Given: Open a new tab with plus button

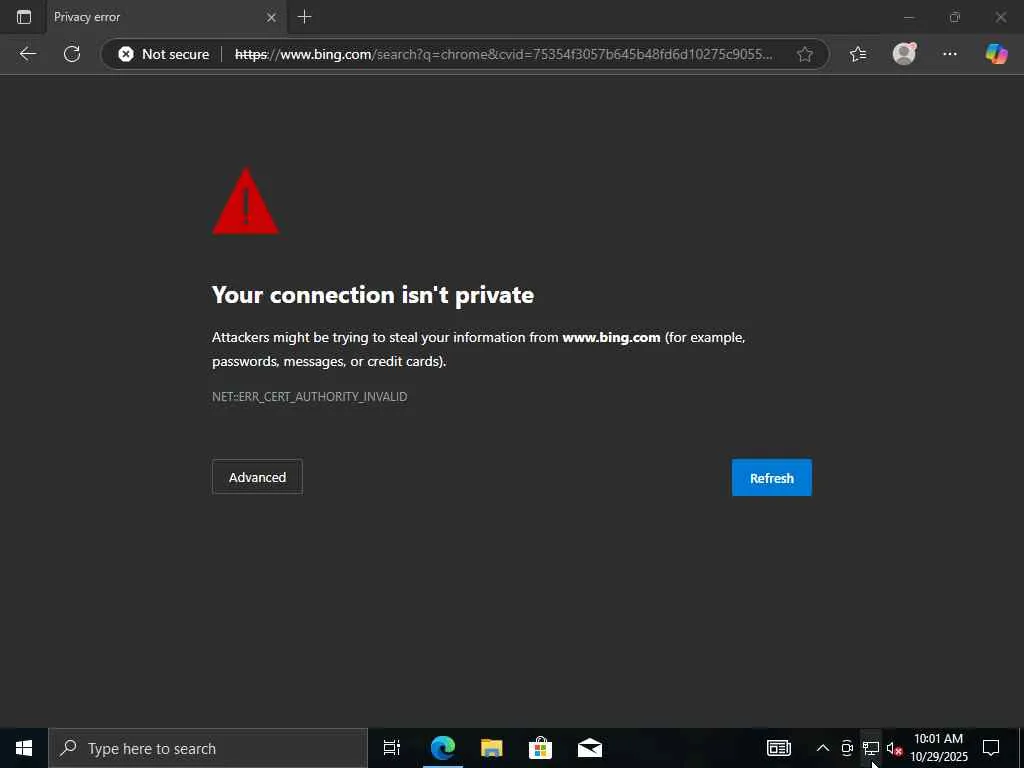Looking at the screenshot, I should 304,17.
